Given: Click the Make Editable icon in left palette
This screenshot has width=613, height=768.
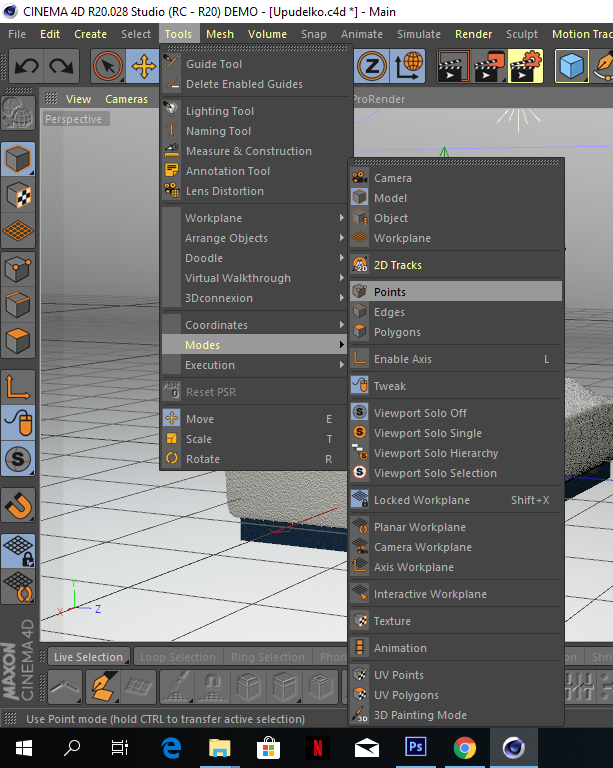Looking at the screenshot, I should [x=18, y=113].
